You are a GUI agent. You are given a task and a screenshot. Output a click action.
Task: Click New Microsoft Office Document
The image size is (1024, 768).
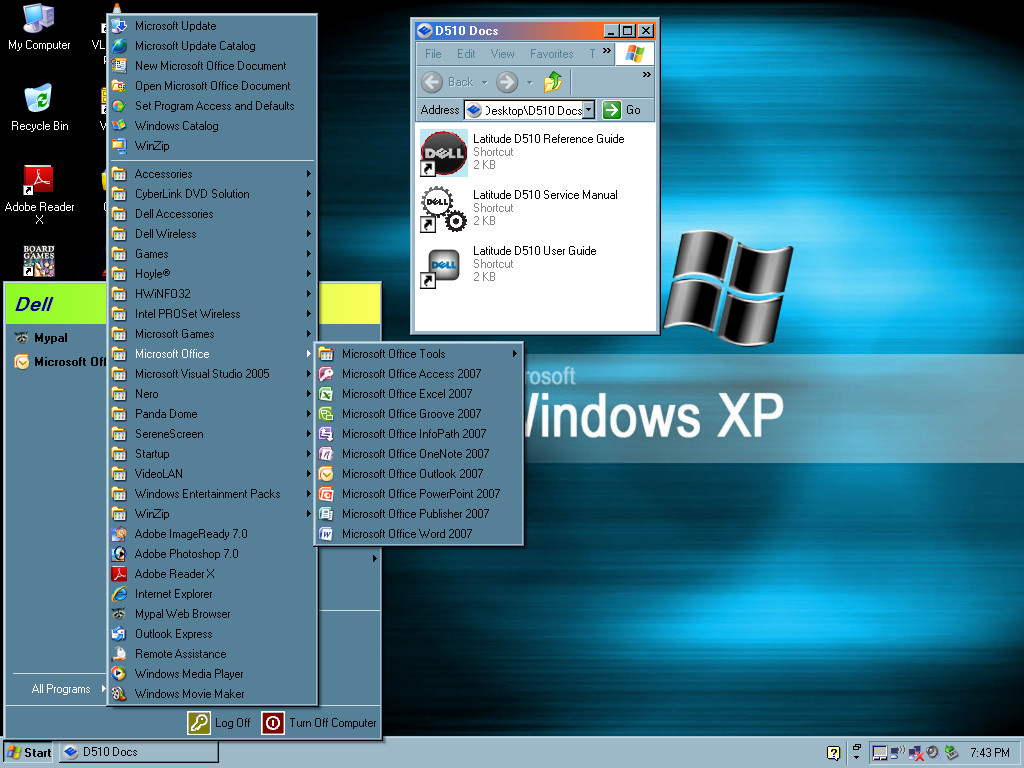tap(212, 66)
